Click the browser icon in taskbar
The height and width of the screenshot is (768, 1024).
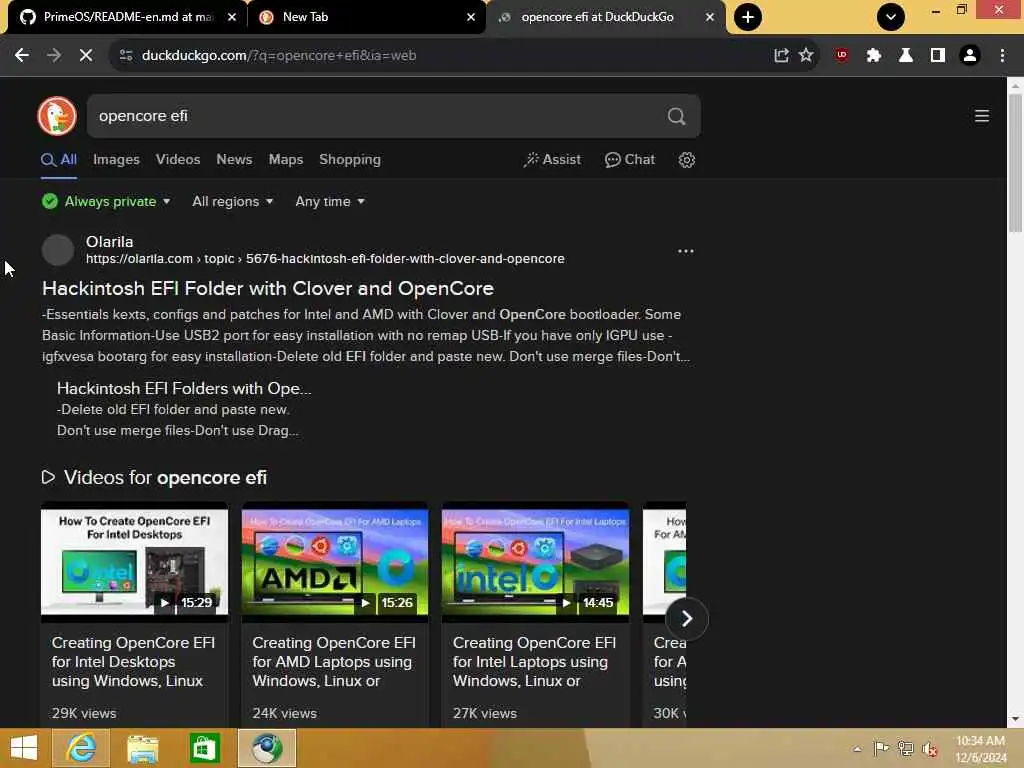tap(267, 748)
